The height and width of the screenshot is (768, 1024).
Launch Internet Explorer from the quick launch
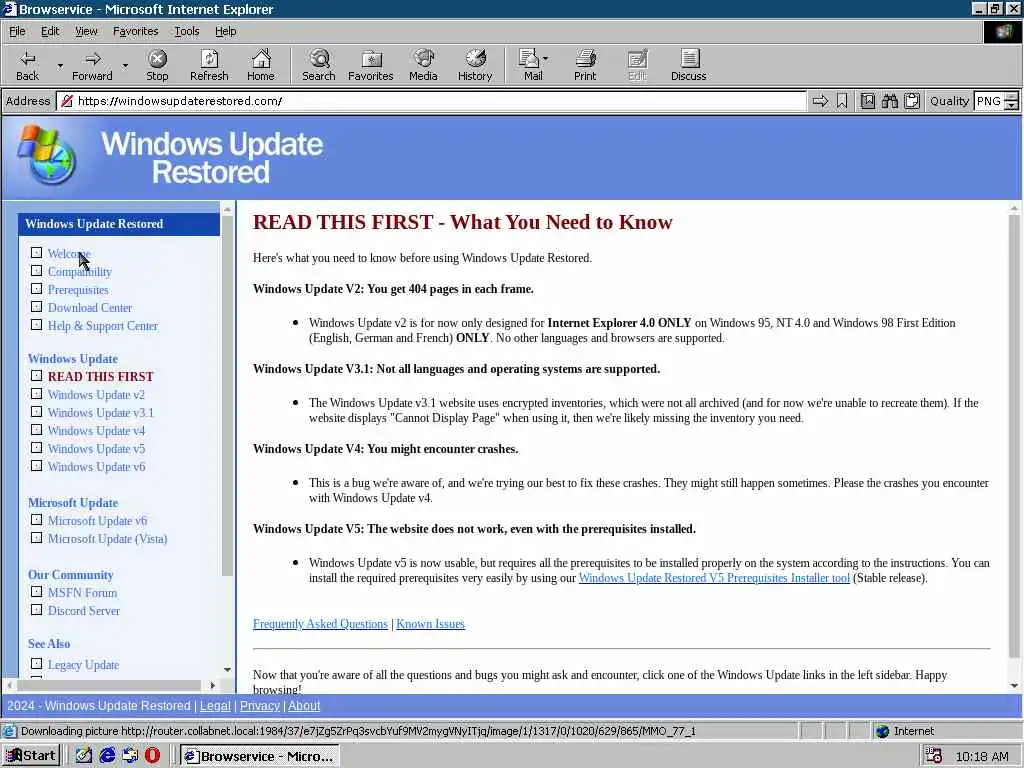click(x=107, y=756)
